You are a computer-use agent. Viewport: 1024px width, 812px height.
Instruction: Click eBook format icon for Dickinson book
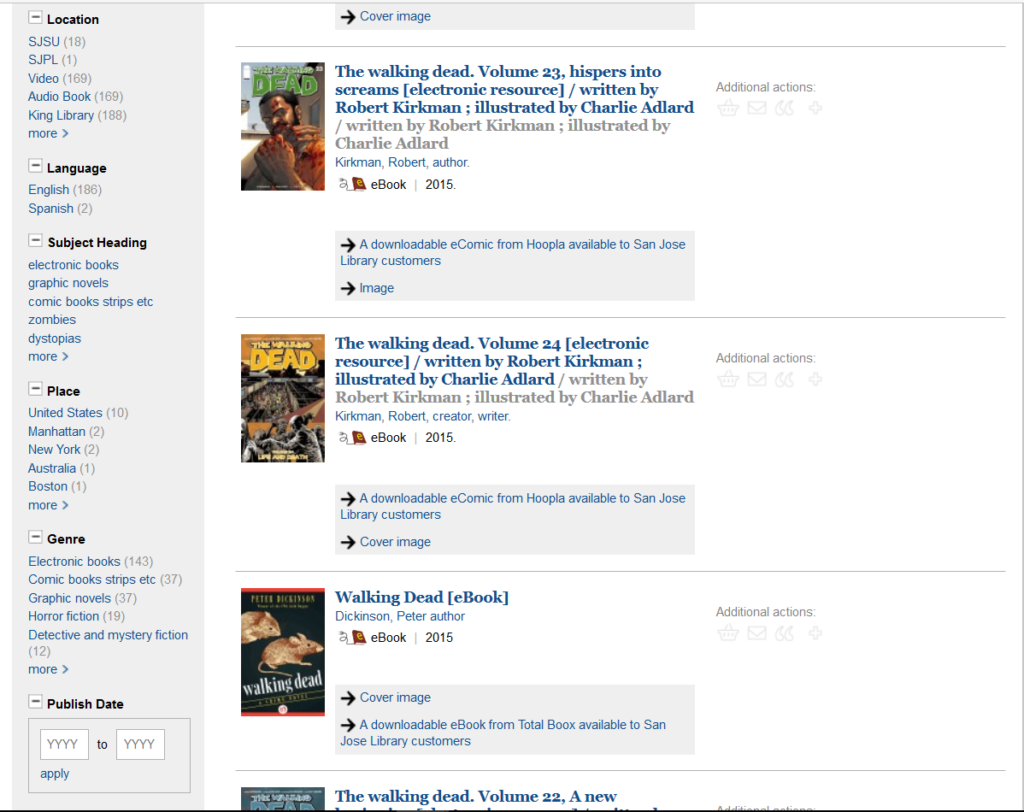pos(352,637)
